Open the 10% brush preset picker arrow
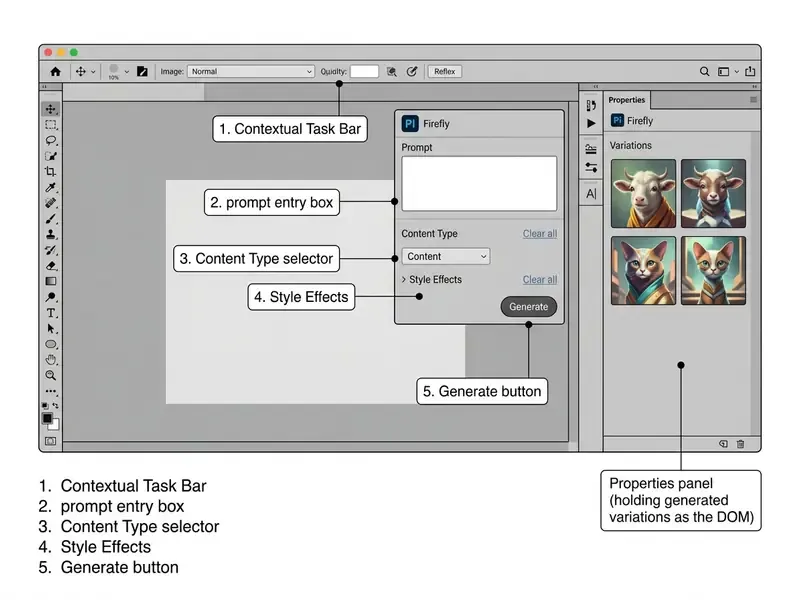 click(x=127, y=72)
